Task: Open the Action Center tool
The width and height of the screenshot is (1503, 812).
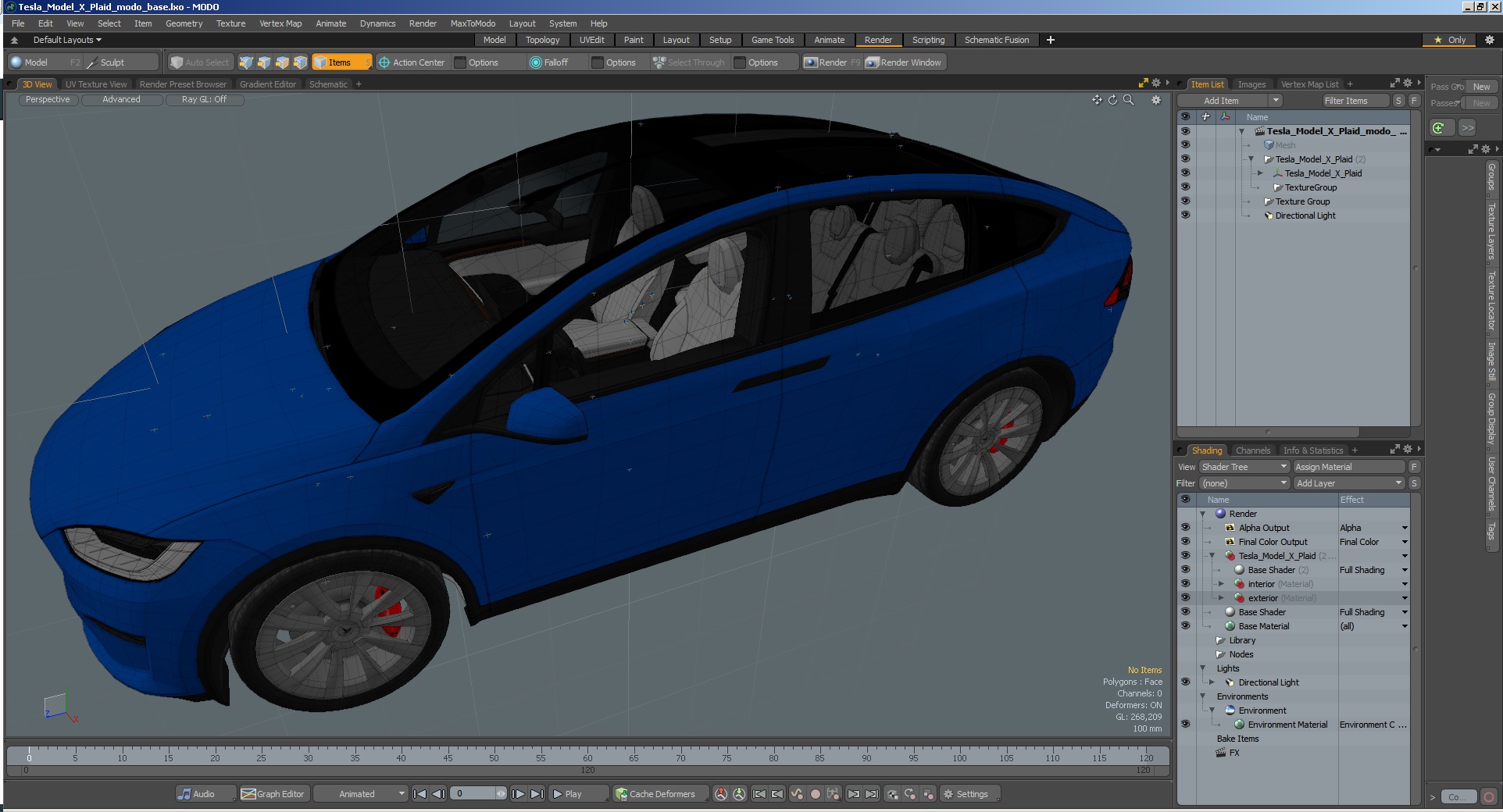Action: [x=412, y=62]
